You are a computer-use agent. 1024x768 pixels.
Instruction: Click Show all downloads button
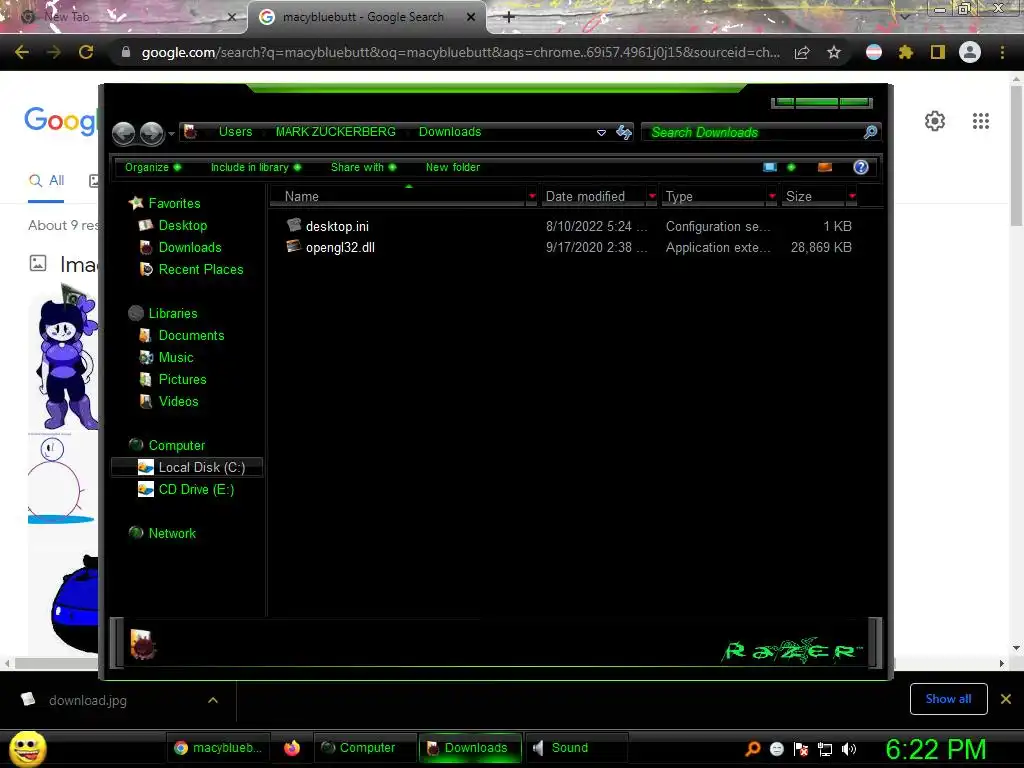click(x=948, y=699)
